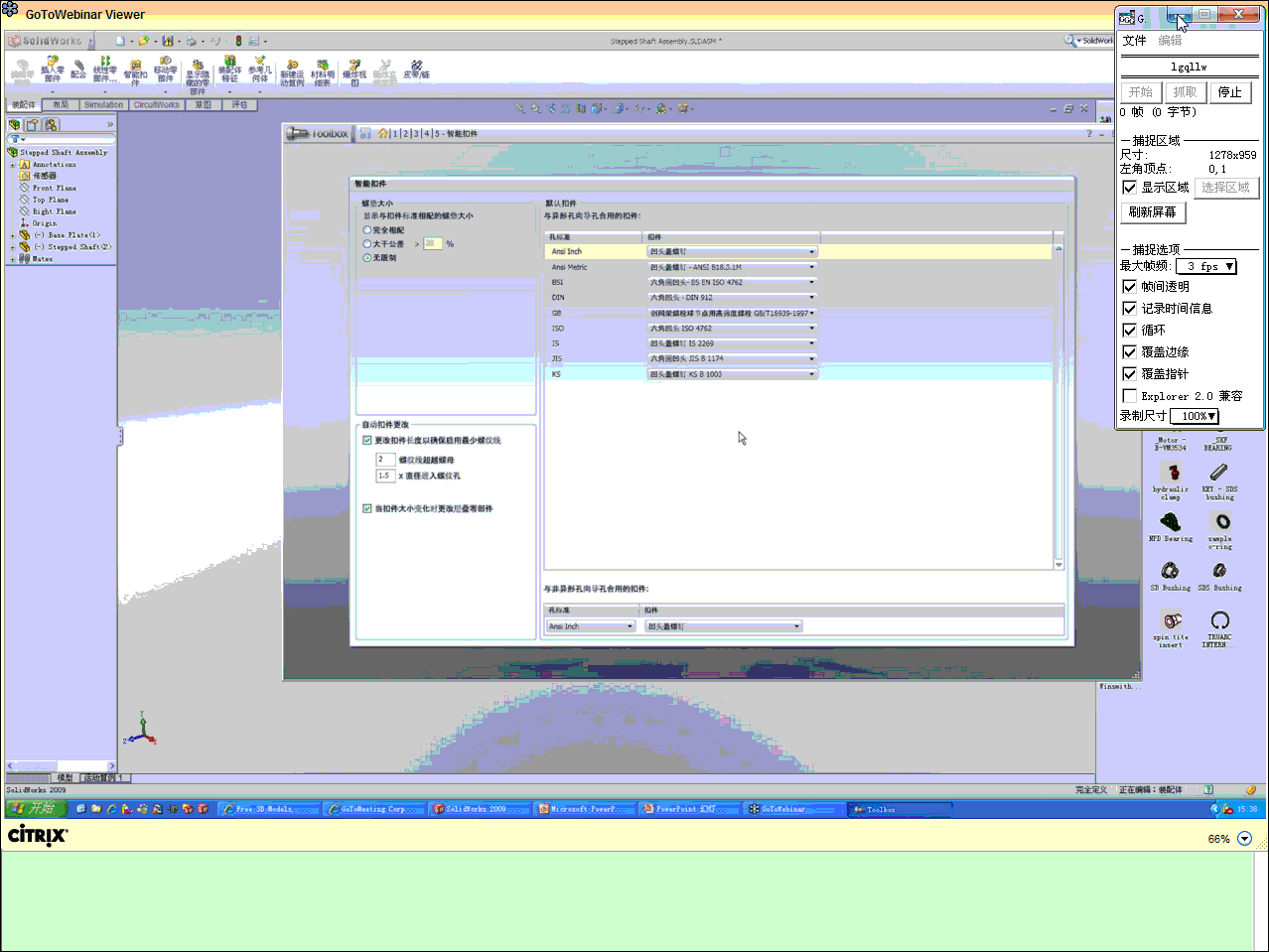Expand the Annotations tree node

13,165
